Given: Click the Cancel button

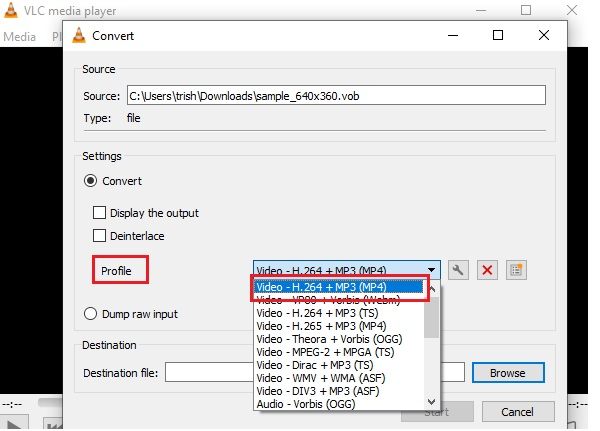Looking at the screenshot, I should pyautogui.click(x=518, y=411).
